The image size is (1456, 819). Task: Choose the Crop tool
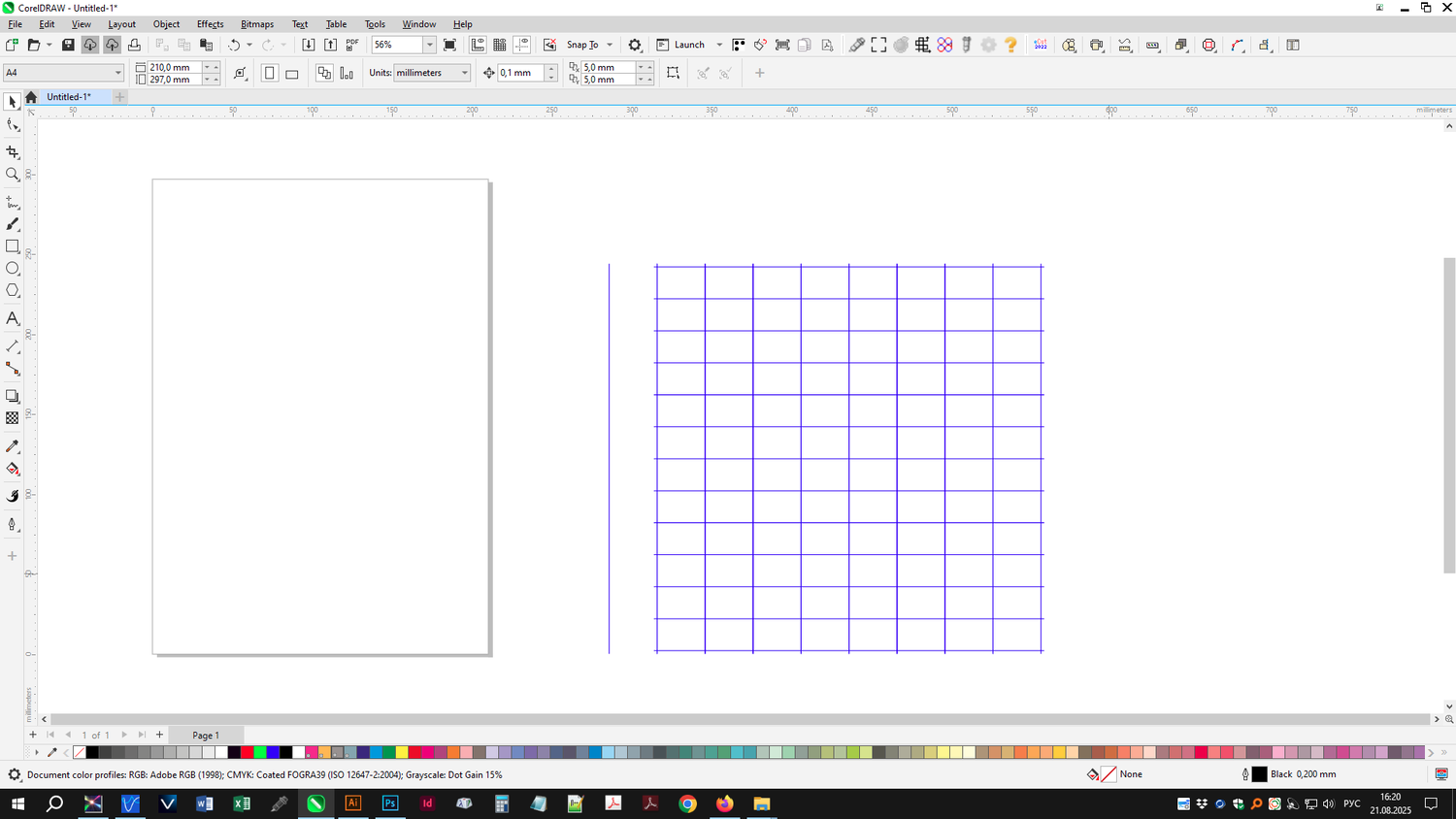(13, 152)
